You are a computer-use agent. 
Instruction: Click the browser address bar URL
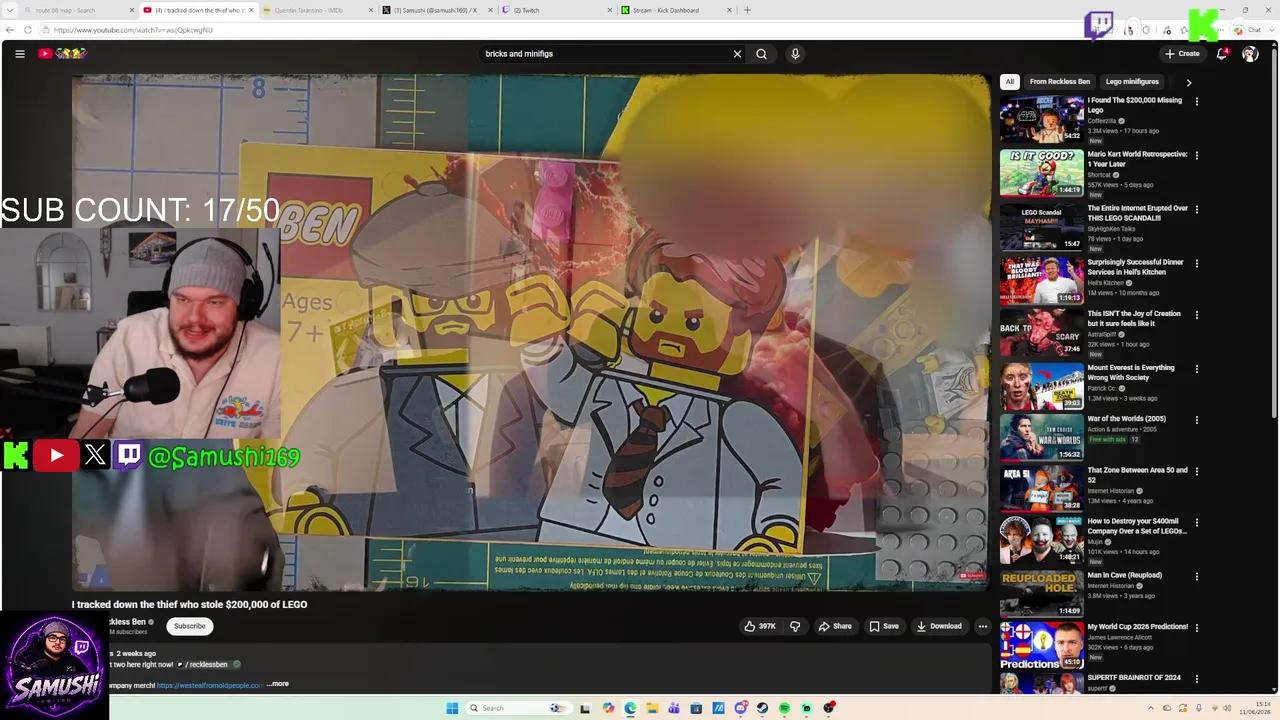click(133, 30)
